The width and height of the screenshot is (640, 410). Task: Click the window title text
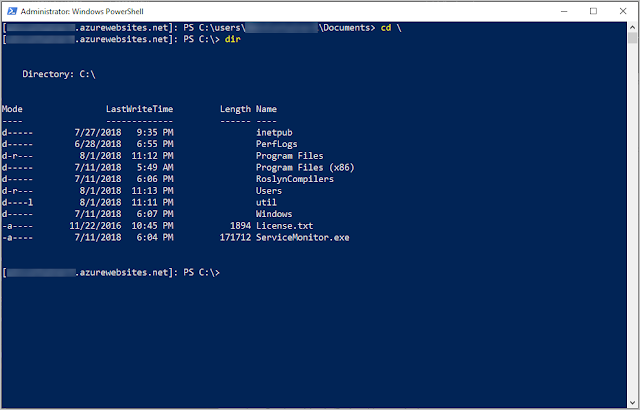82,11
